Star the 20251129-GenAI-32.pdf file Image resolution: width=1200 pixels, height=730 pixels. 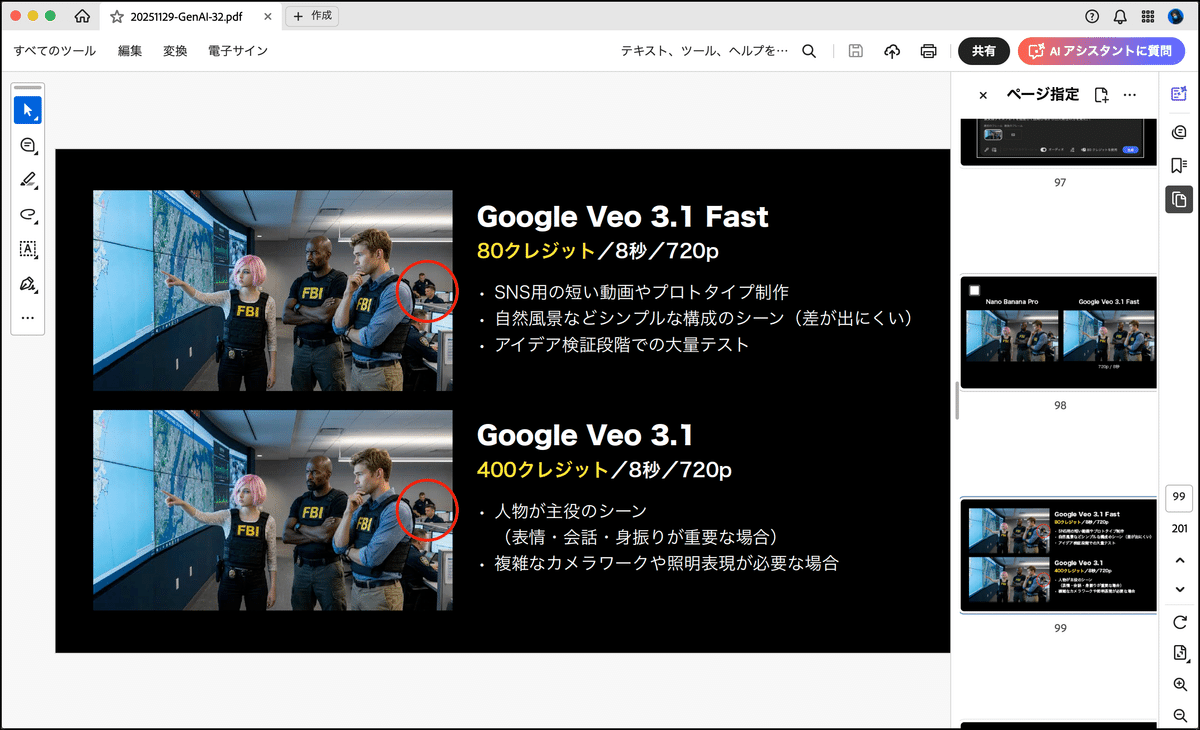(x=117, y=17)
